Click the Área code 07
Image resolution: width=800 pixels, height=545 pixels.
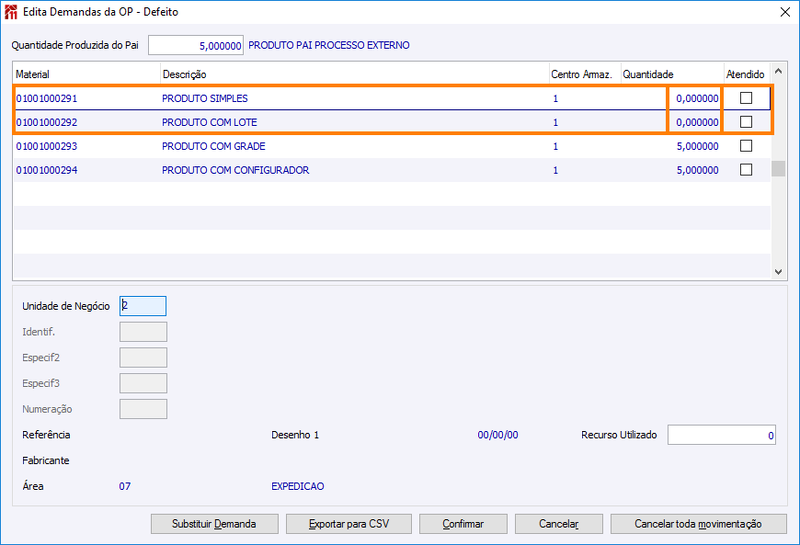[x=125, y=486]
